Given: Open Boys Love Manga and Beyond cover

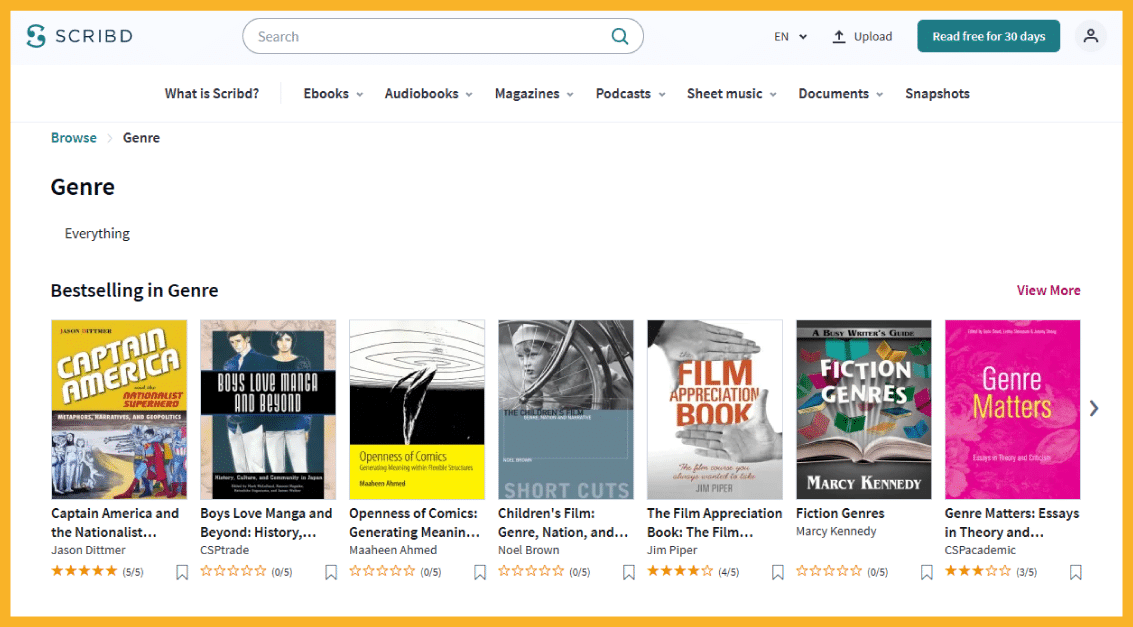Looking at the screenshot, I should point(268,410).
